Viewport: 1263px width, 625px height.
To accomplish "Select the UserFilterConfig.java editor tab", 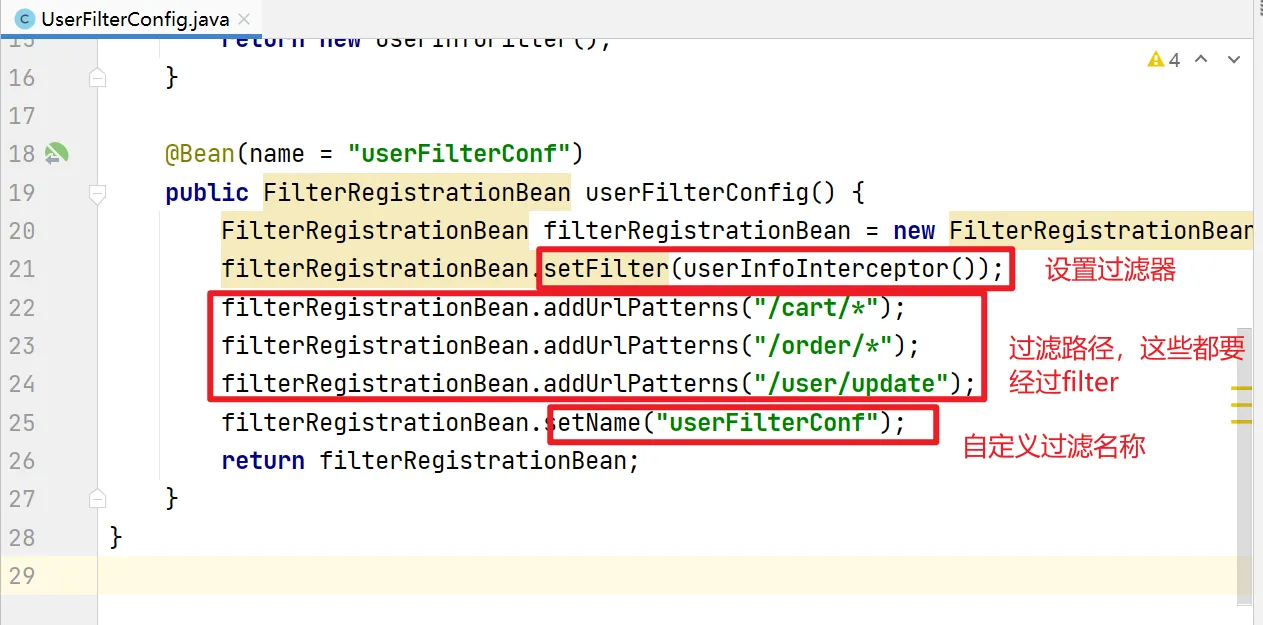I will (131, 19).
